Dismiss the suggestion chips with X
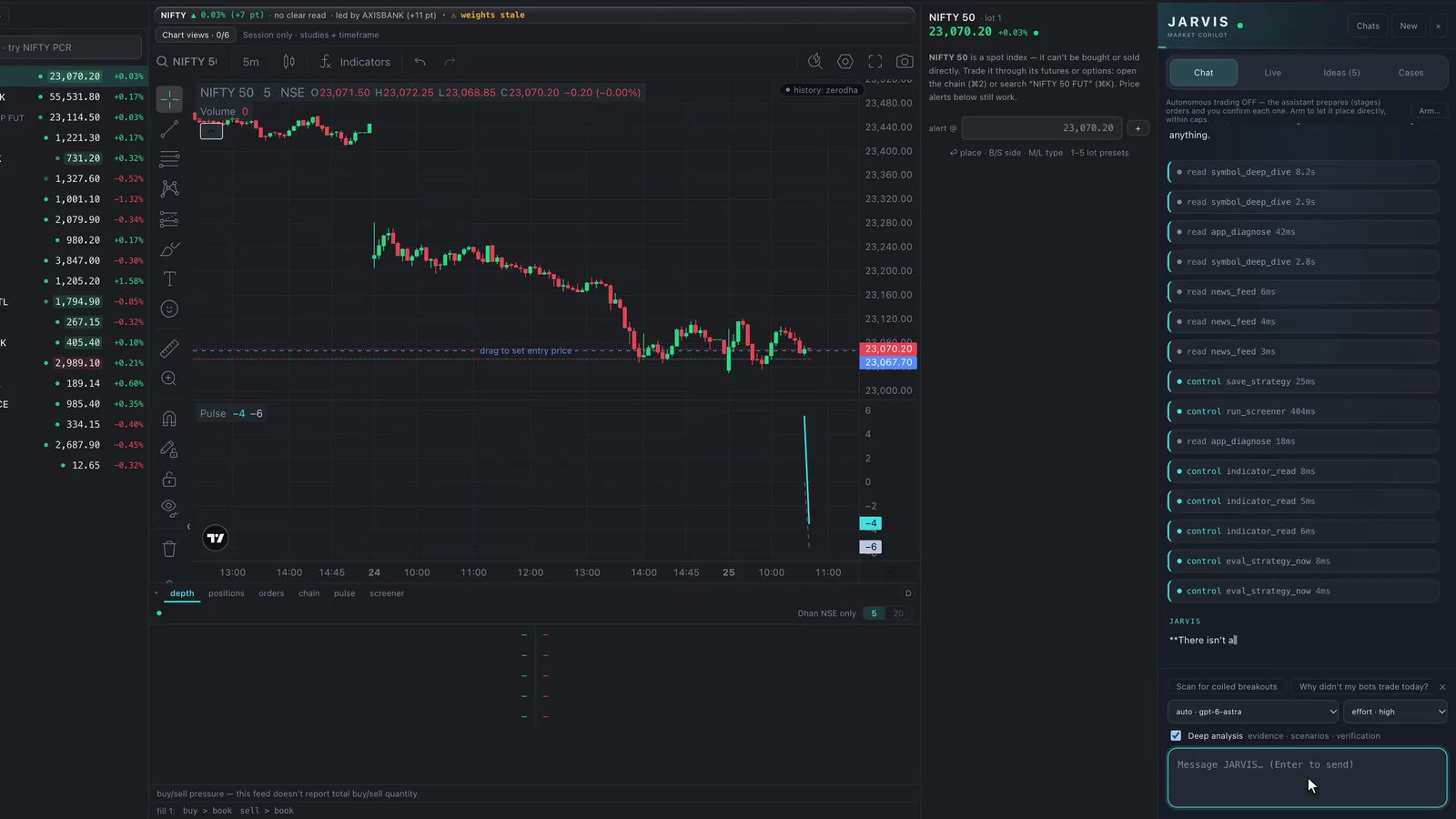 click(1442, 687)
